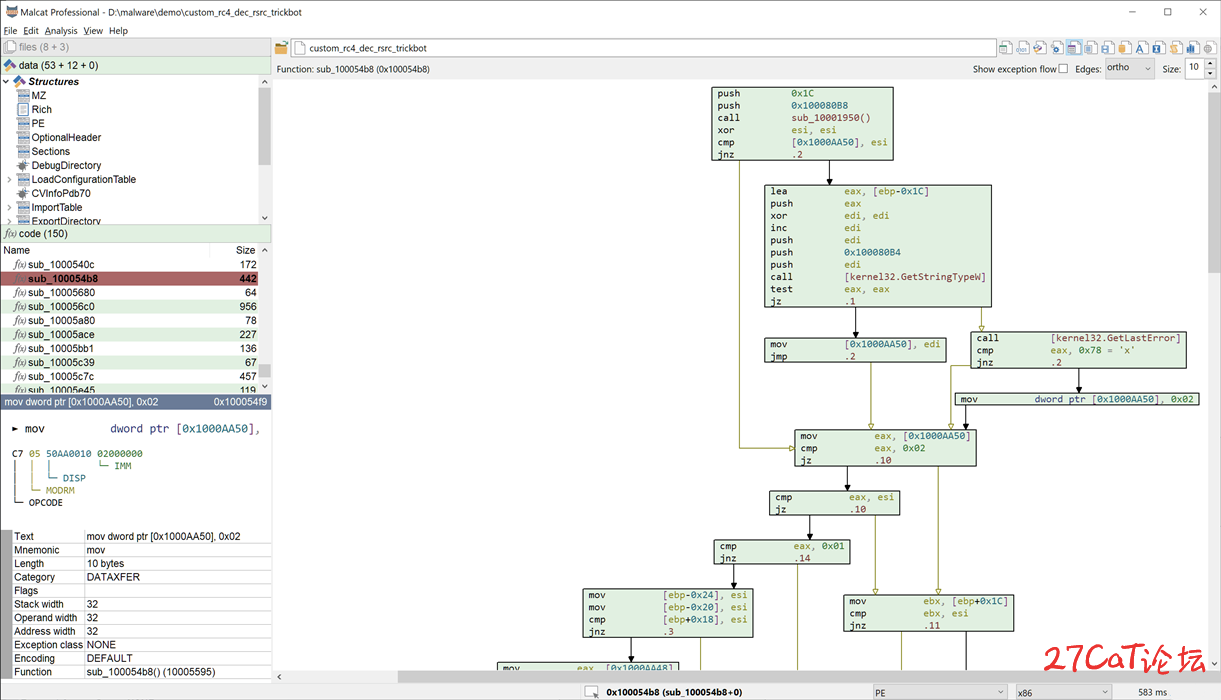Enable the Show exception flow checkbox
The height and width of the screenshot is (700, 1221).
(x=1063, y=69)
